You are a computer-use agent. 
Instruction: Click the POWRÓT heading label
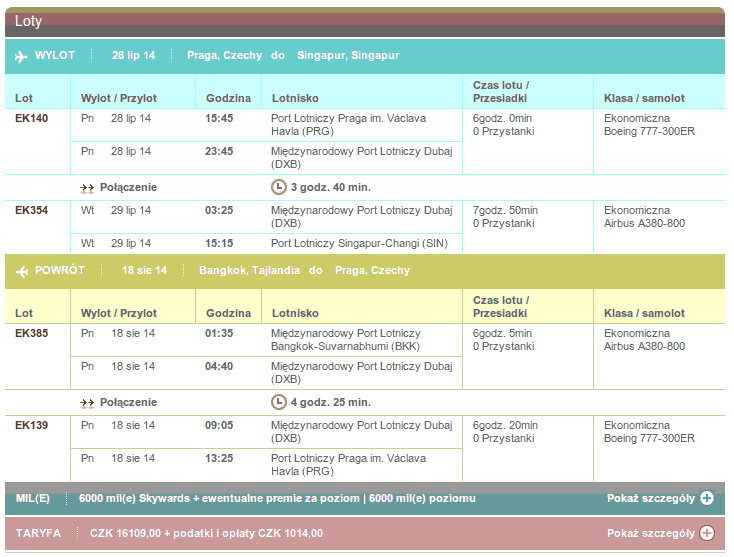point(60,270)
